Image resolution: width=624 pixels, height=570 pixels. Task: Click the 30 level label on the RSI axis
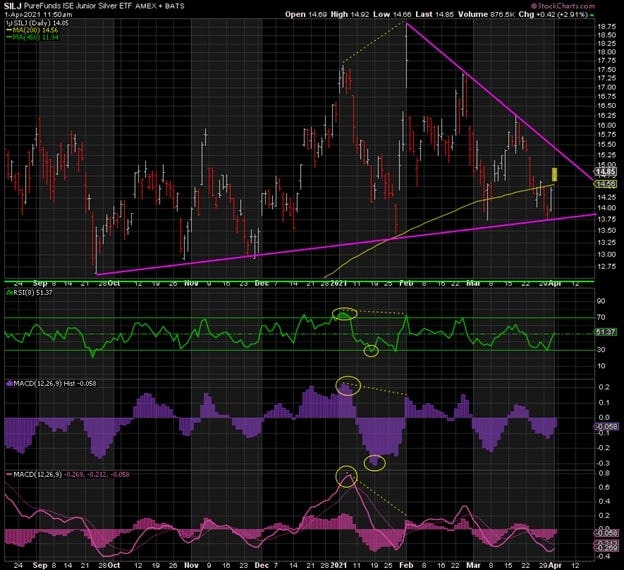pos(601,349)
